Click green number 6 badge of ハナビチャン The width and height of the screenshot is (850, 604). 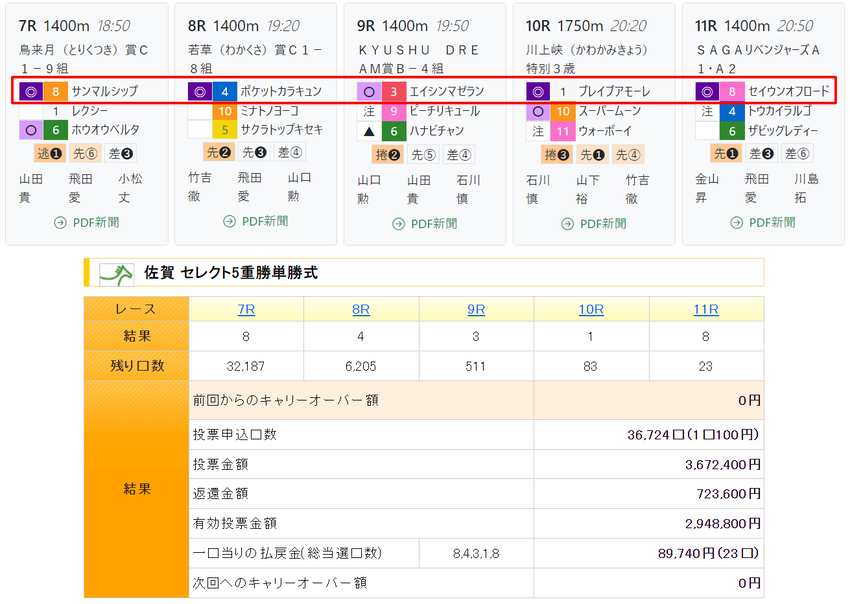pyautogui.click(x=394, y=131)
